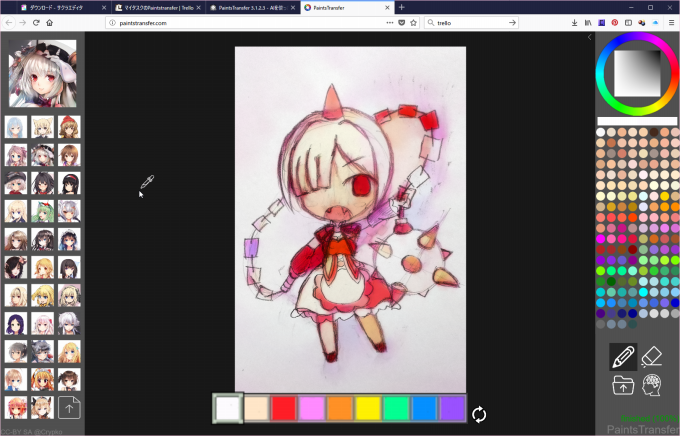The image size is (680, 436).
Task: Bookmark this page with the star
Action: click(413, 23)
